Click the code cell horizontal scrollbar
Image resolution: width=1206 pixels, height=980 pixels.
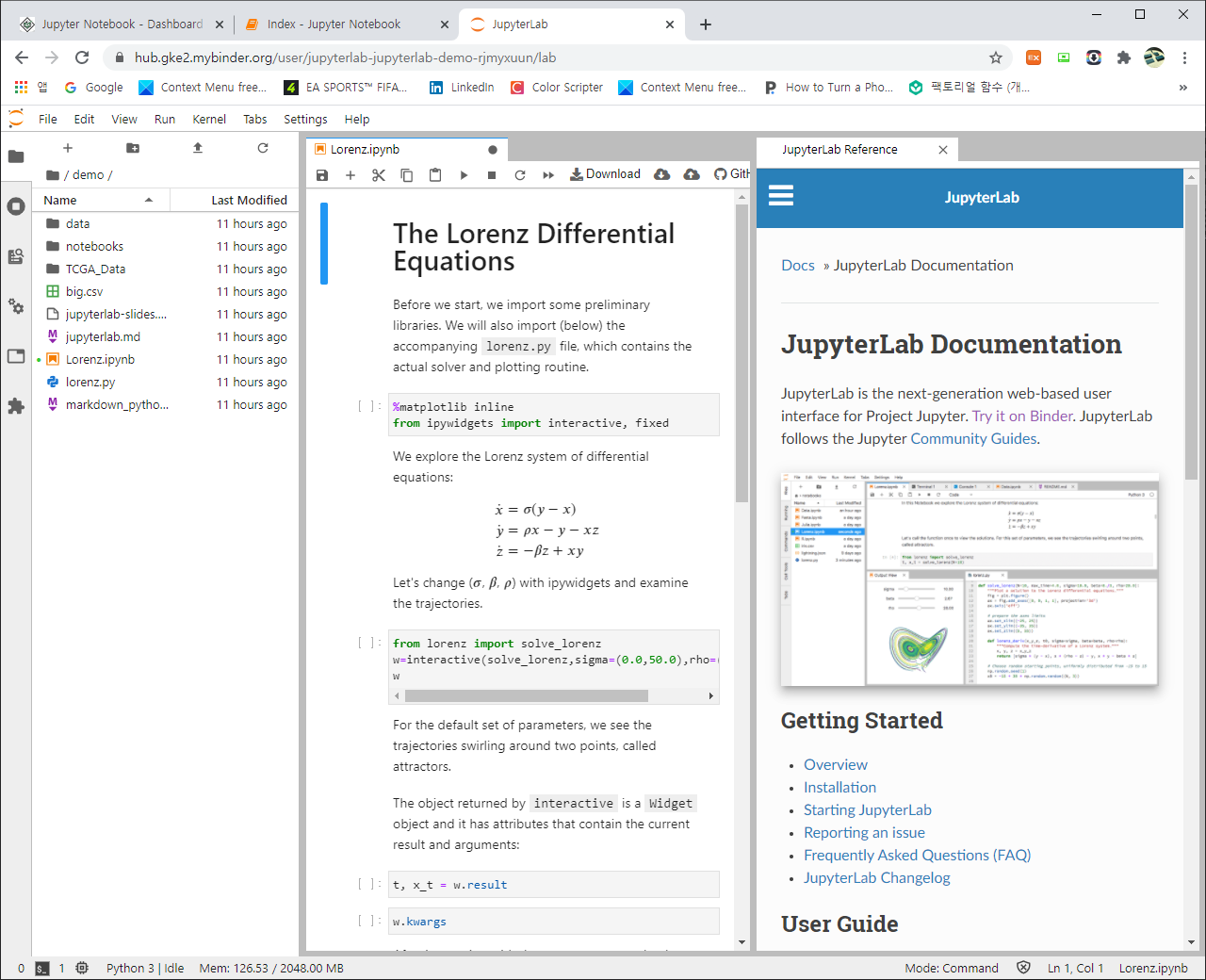click(x=527, y=696)
